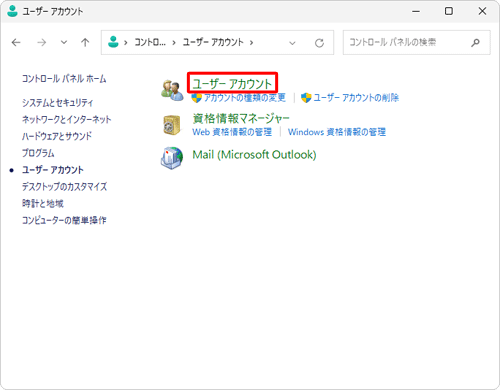500x390 pixels.
Task: Click shield icon beside ユーザー アカウントの削除
Action: [306, 98]
